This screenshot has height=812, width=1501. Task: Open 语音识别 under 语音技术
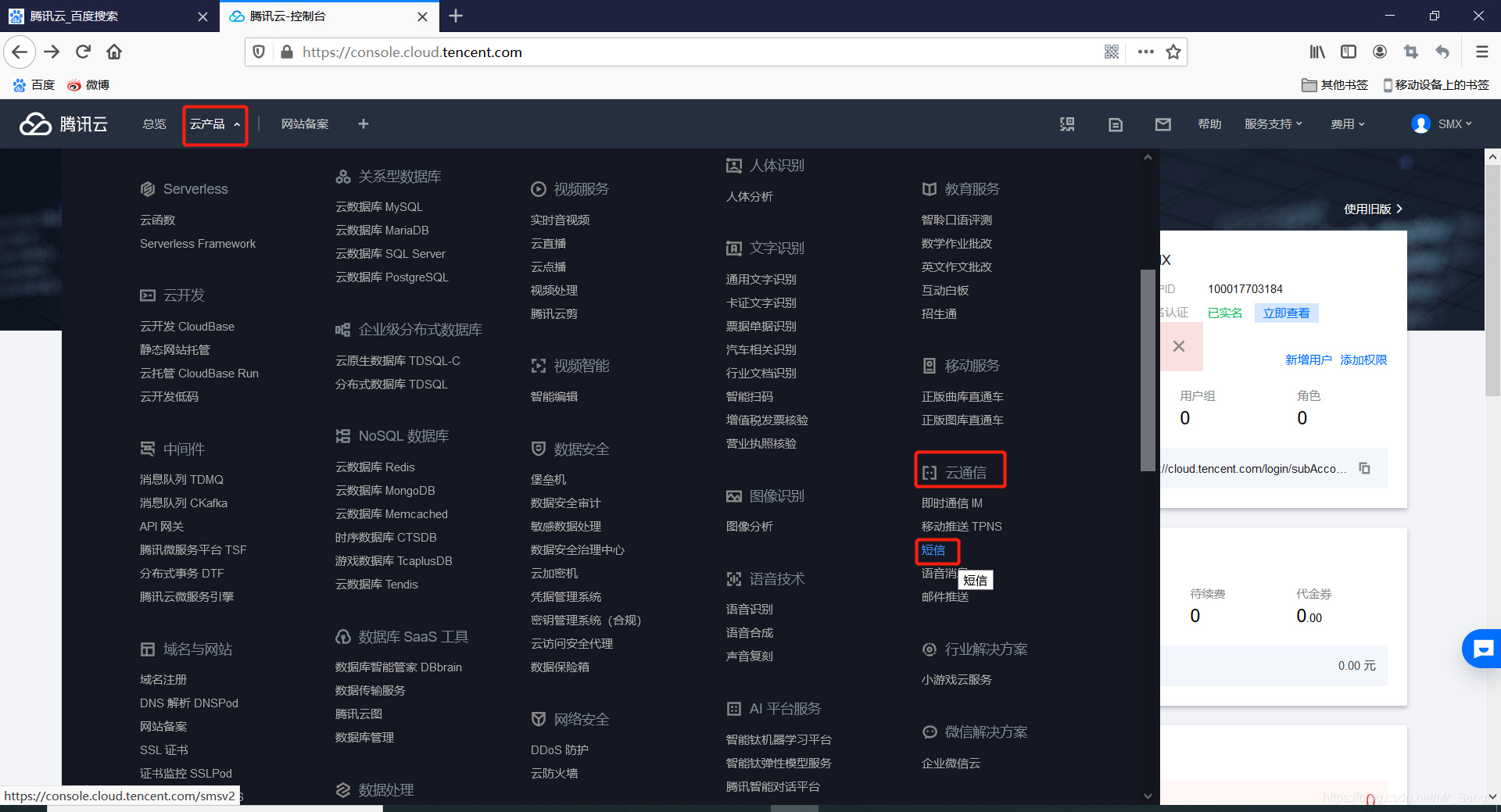tap(750, 610)
